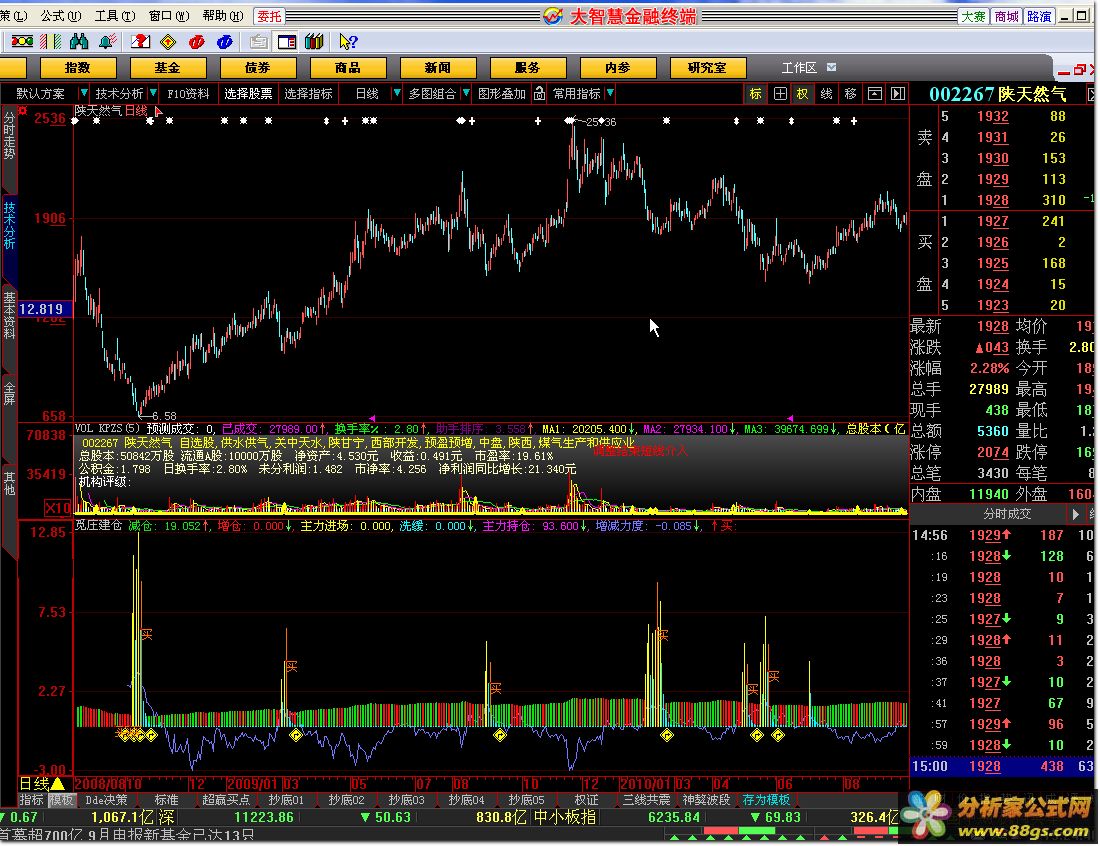
Task: Open the 多图组合 dropdown arrow
Action: [465, 93]
